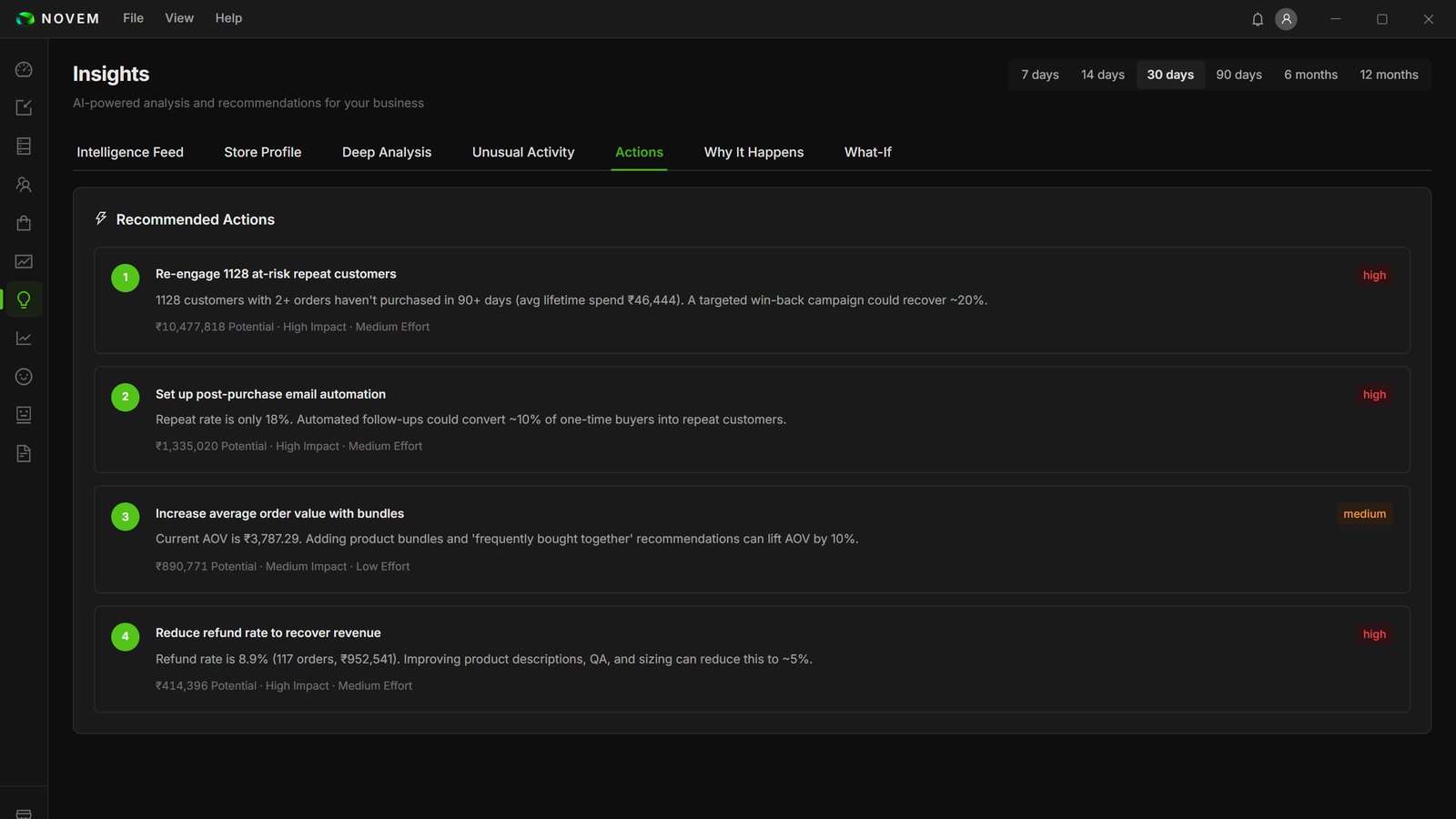Click the card icon at sidebar bottom
The width and height of the screenshot is (1456, 819).
tap(24, 814)
